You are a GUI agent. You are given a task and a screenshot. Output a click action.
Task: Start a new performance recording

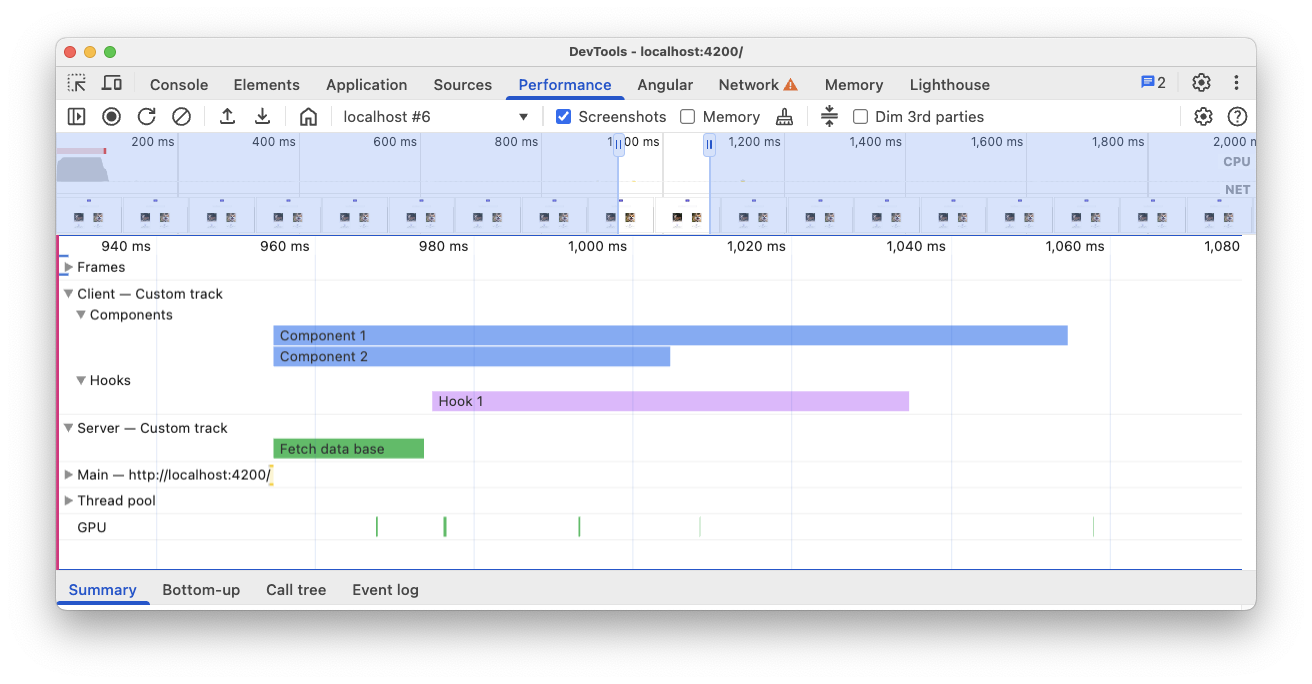(x=111, y=116)
